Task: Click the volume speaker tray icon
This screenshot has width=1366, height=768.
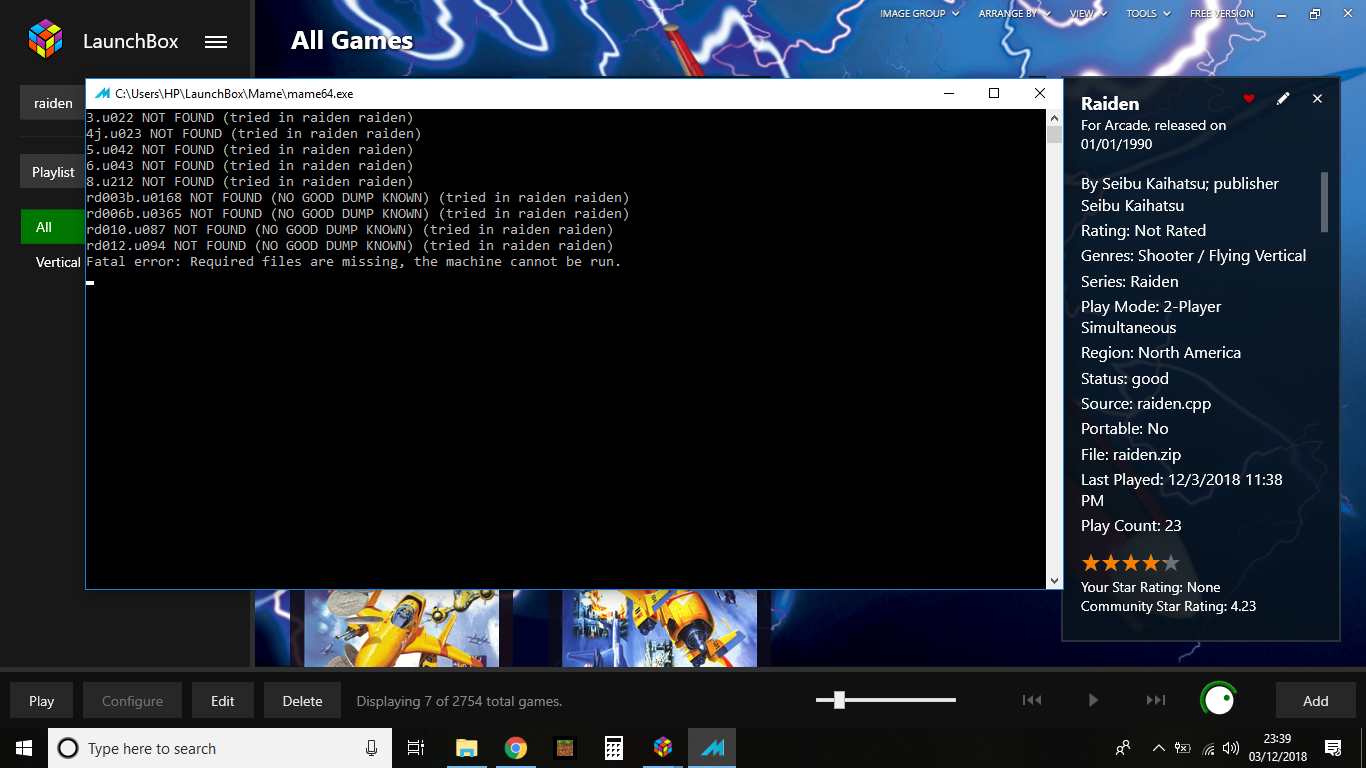Action: (x=1231, y=748)
